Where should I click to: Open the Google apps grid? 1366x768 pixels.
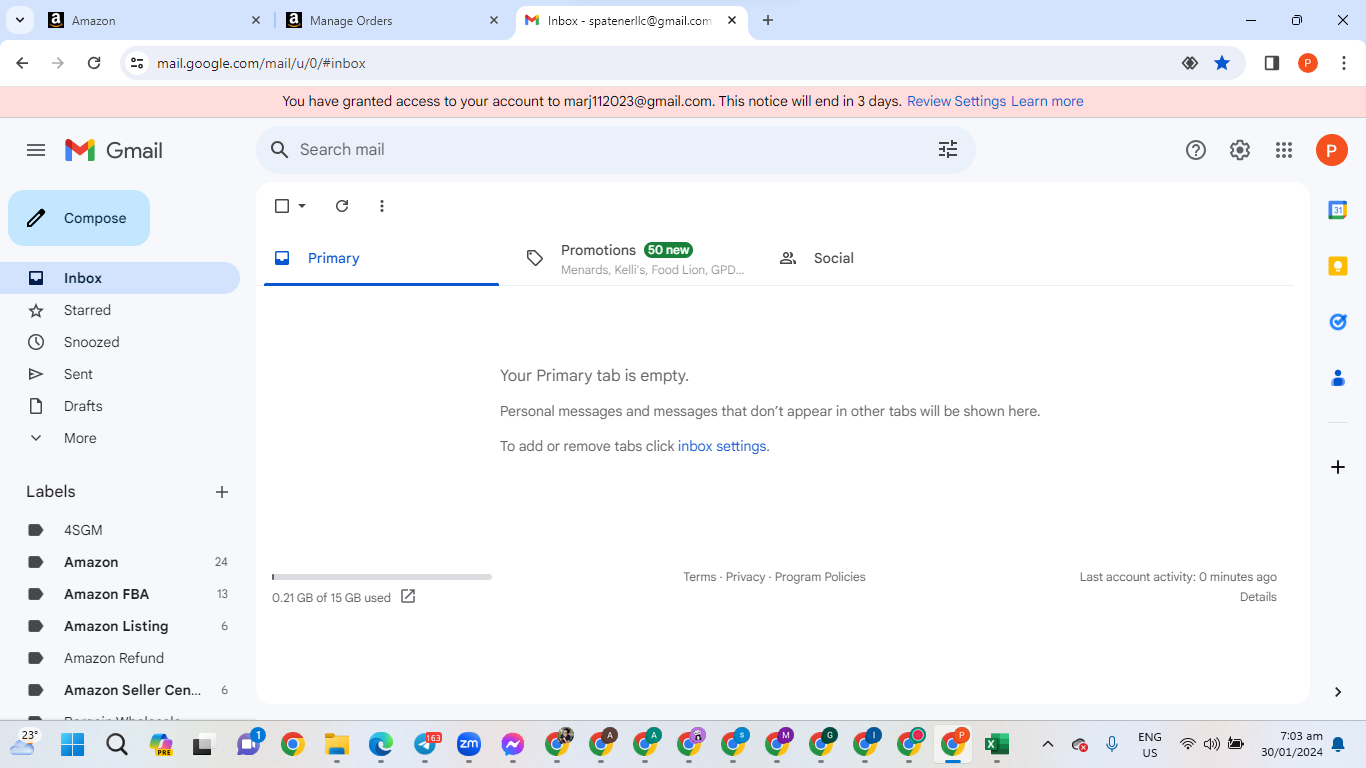pyautogui.click(x=1284, y=150)
